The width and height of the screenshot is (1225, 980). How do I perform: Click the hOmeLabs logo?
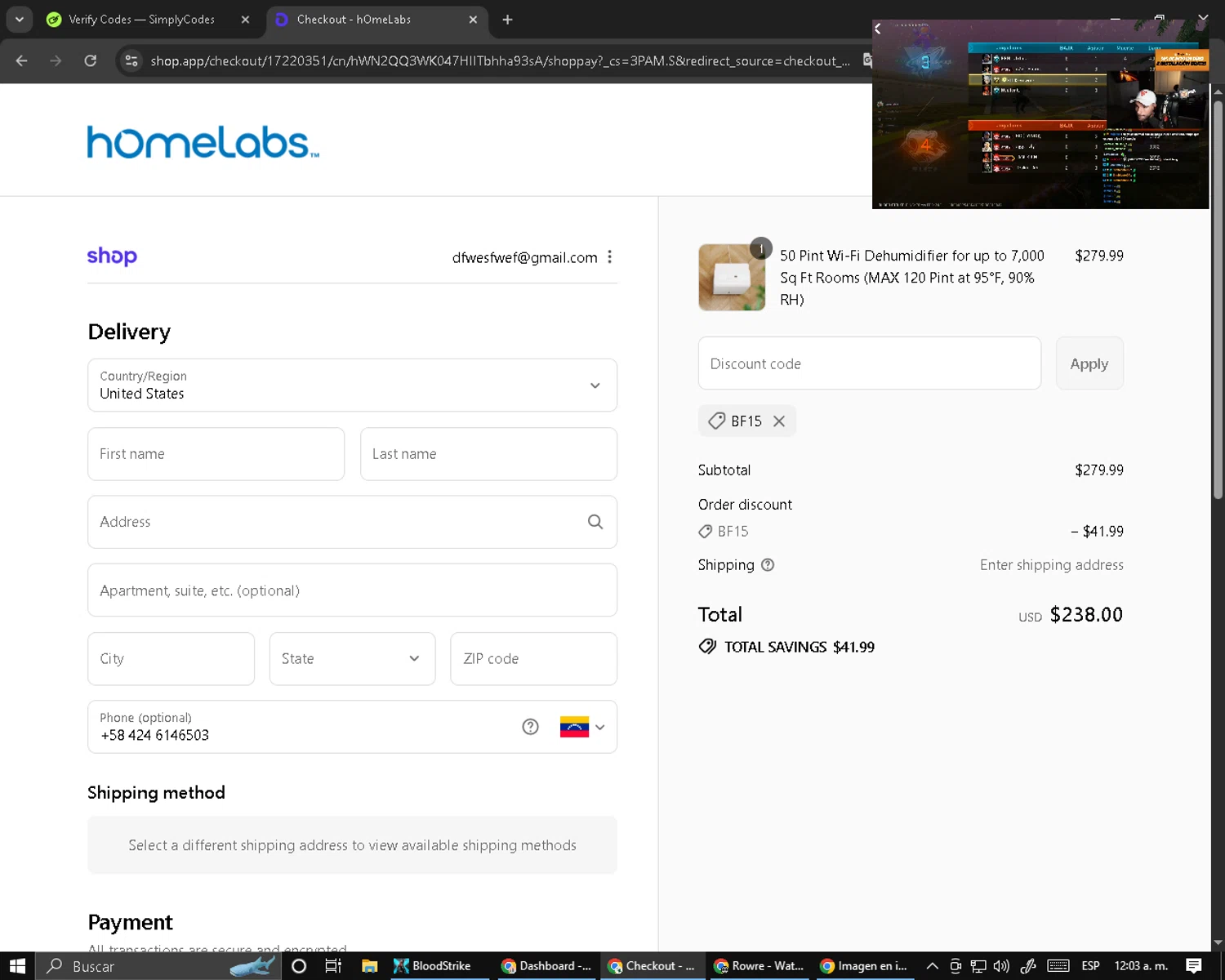point(203,142)
